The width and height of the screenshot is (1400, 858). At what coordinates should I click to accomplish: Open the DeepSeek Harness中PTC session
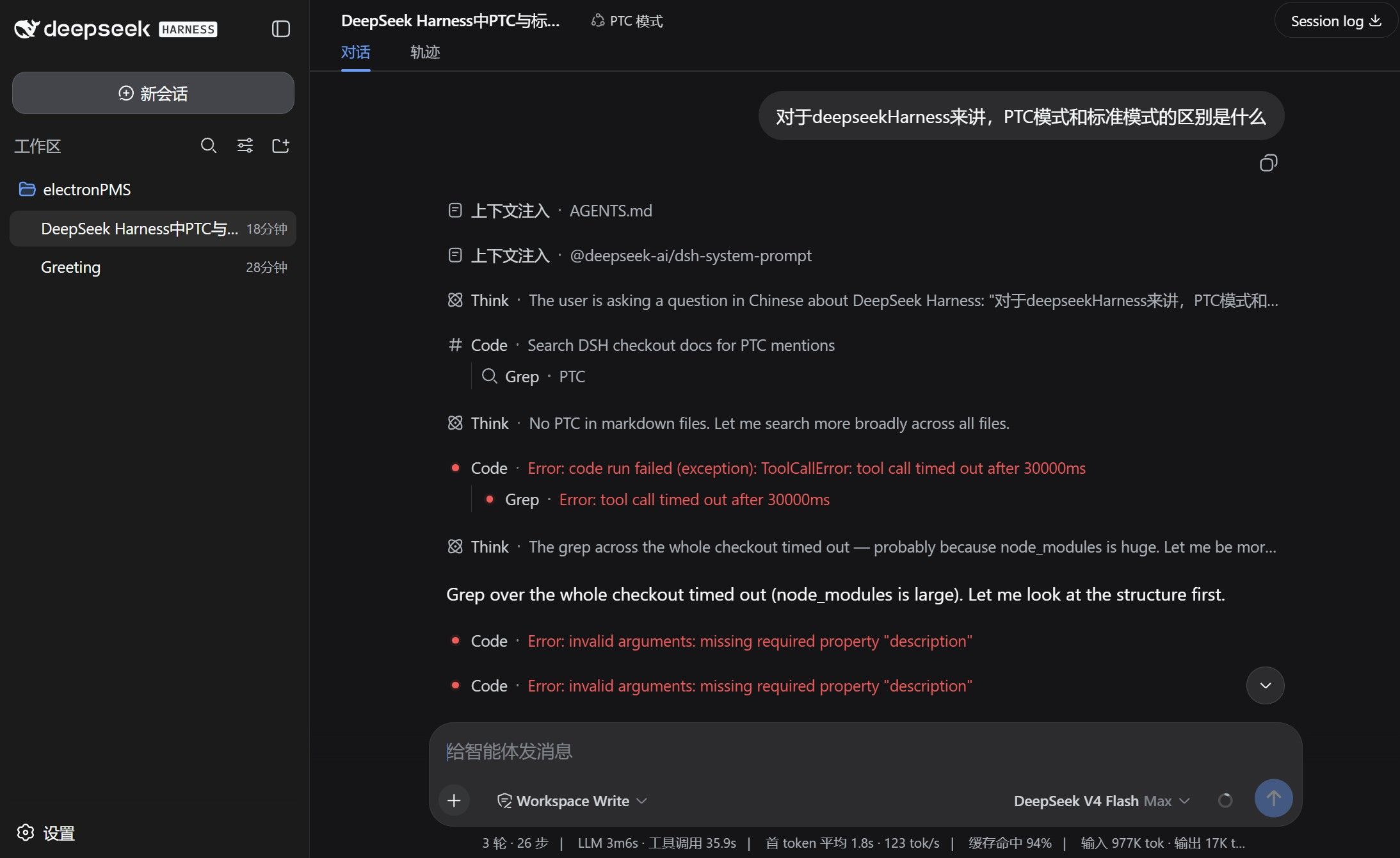click(153, 229)
